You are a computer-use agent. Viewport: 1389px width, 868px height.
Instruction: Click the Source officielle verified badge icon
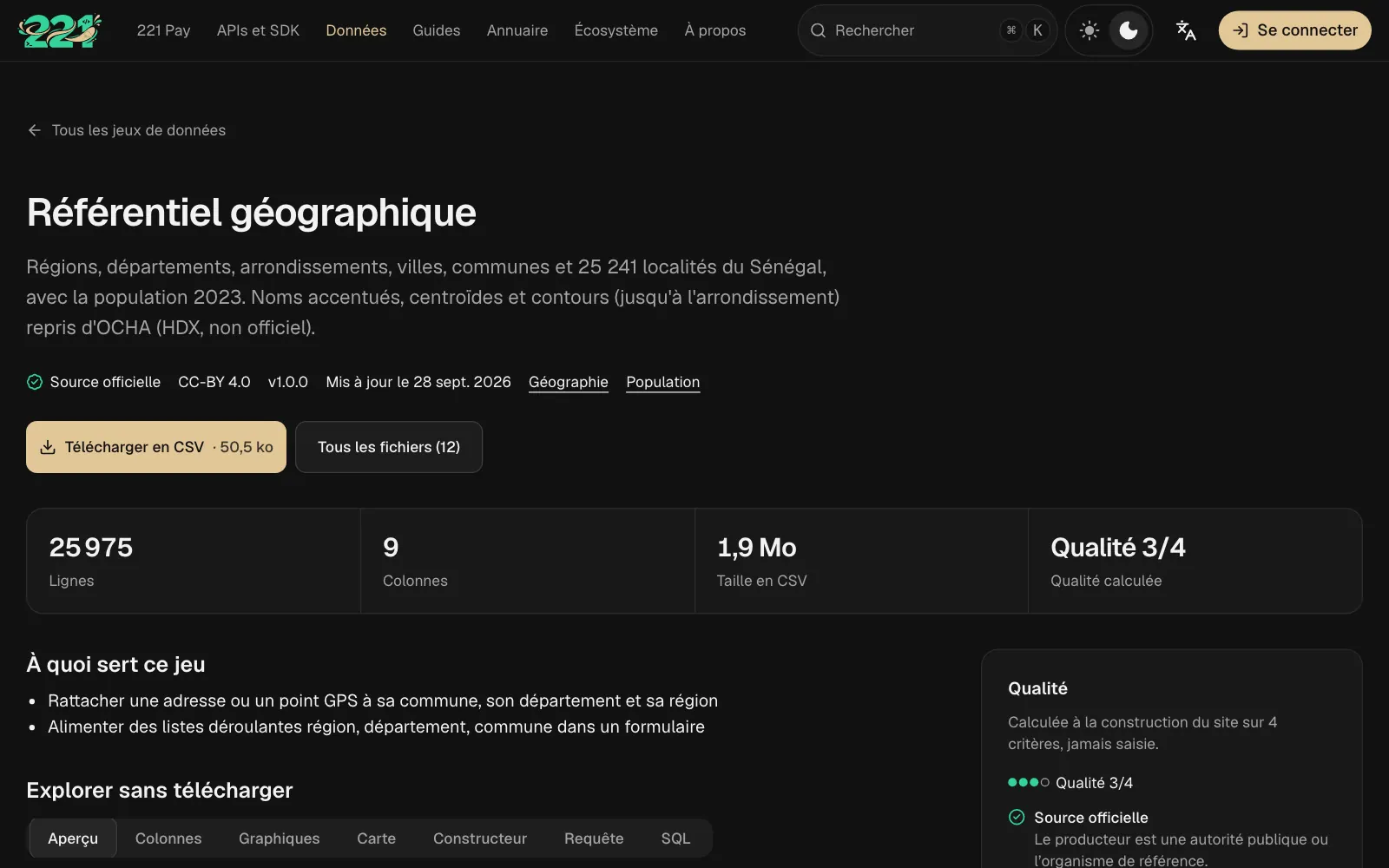click(x=35, y=382)
